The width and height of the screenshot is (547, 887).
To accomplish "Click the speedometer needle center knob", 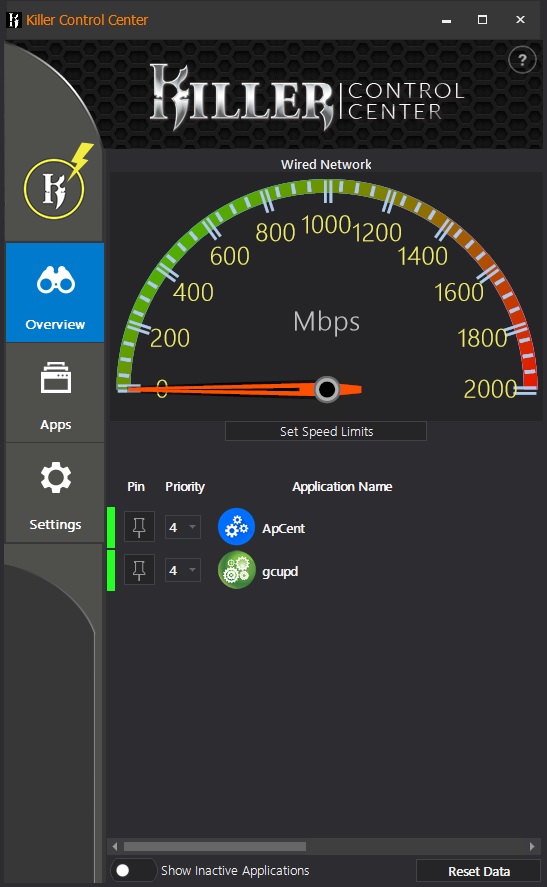I will coord(326,389).
